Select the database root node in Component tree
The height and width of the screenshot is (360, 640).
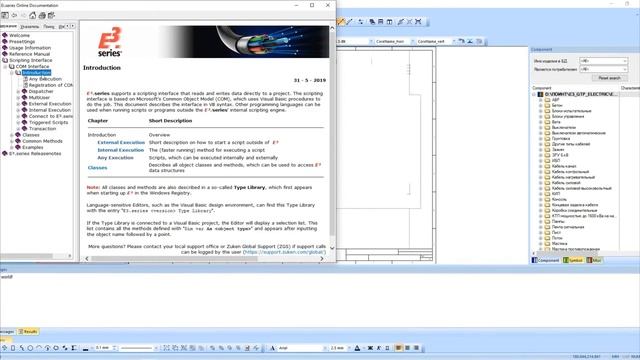581,94
